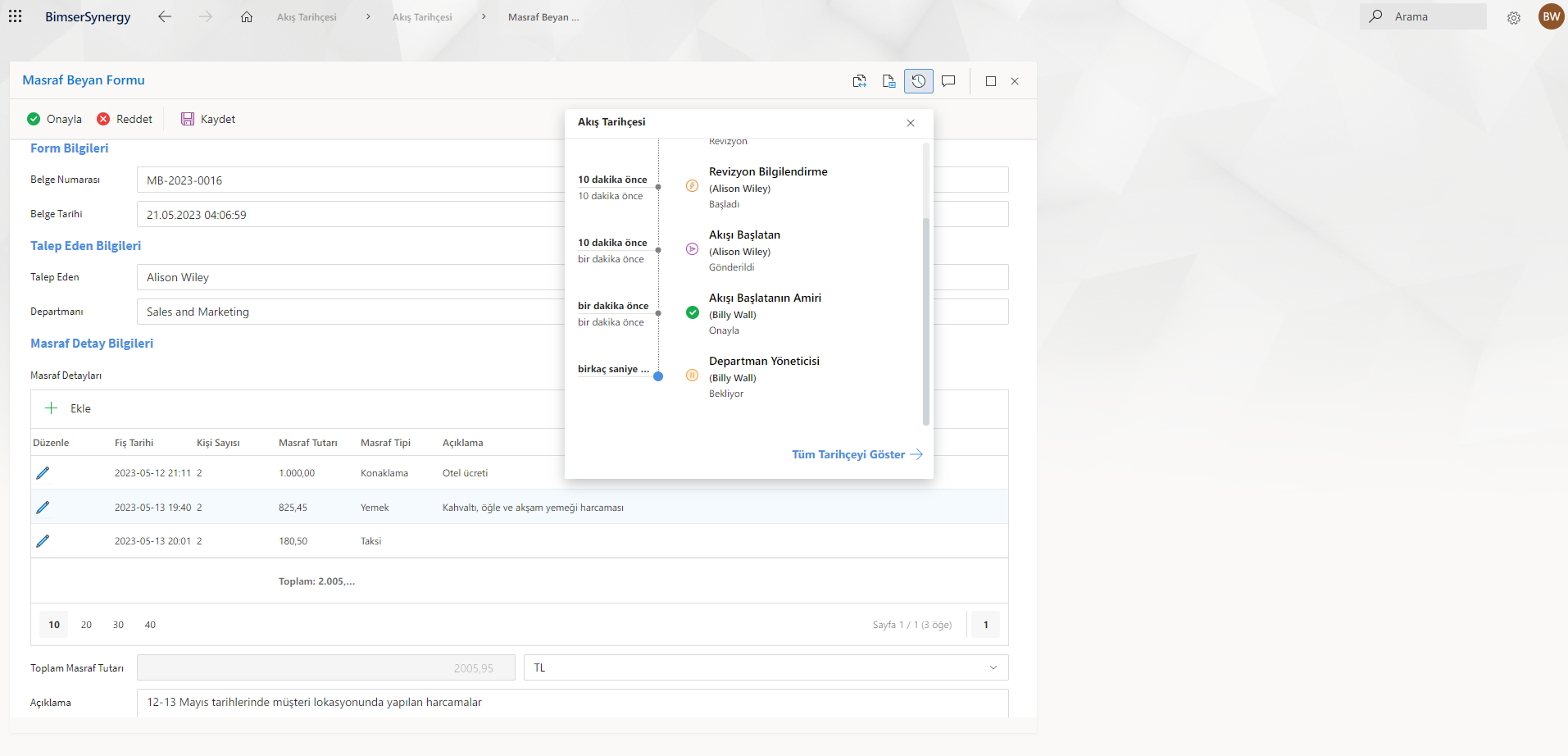Click the Arama search box
The width and height of the screenshot is (1568, 756).
point(1423,16)
